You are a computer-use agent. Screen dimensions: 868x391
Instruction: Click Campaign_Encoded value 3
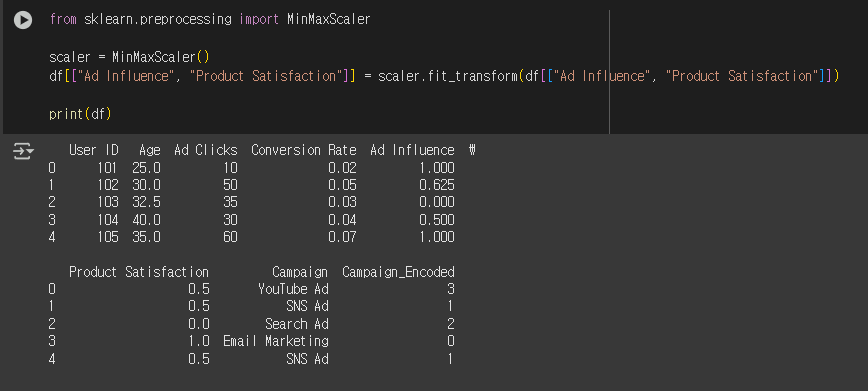[x=451, y=289]
